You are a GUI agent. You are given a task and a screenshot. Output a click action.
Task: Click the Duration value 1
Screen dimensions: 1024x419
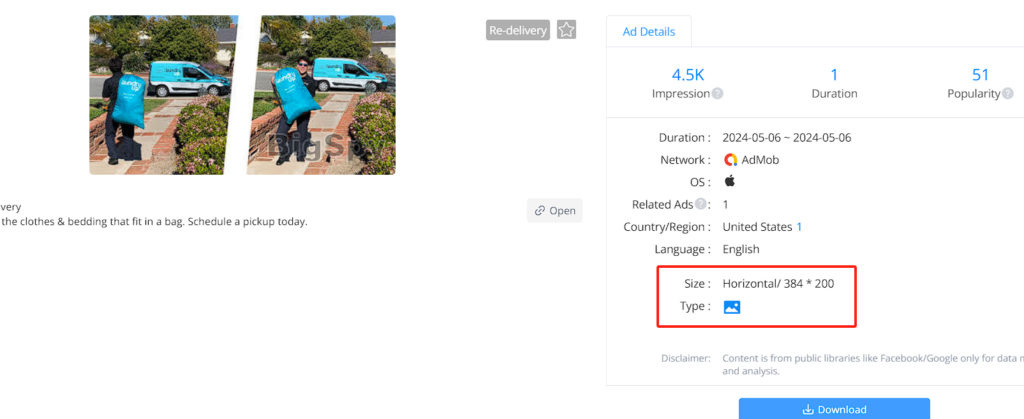click(834, 74)
